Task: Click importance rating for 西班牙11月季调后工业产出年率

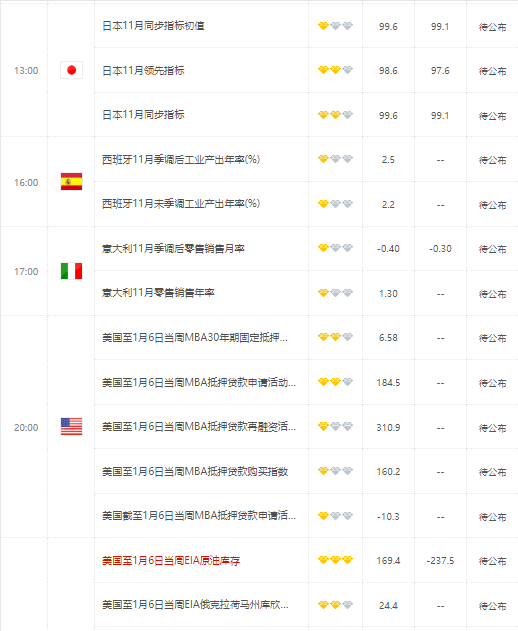Action: (335, 159)
